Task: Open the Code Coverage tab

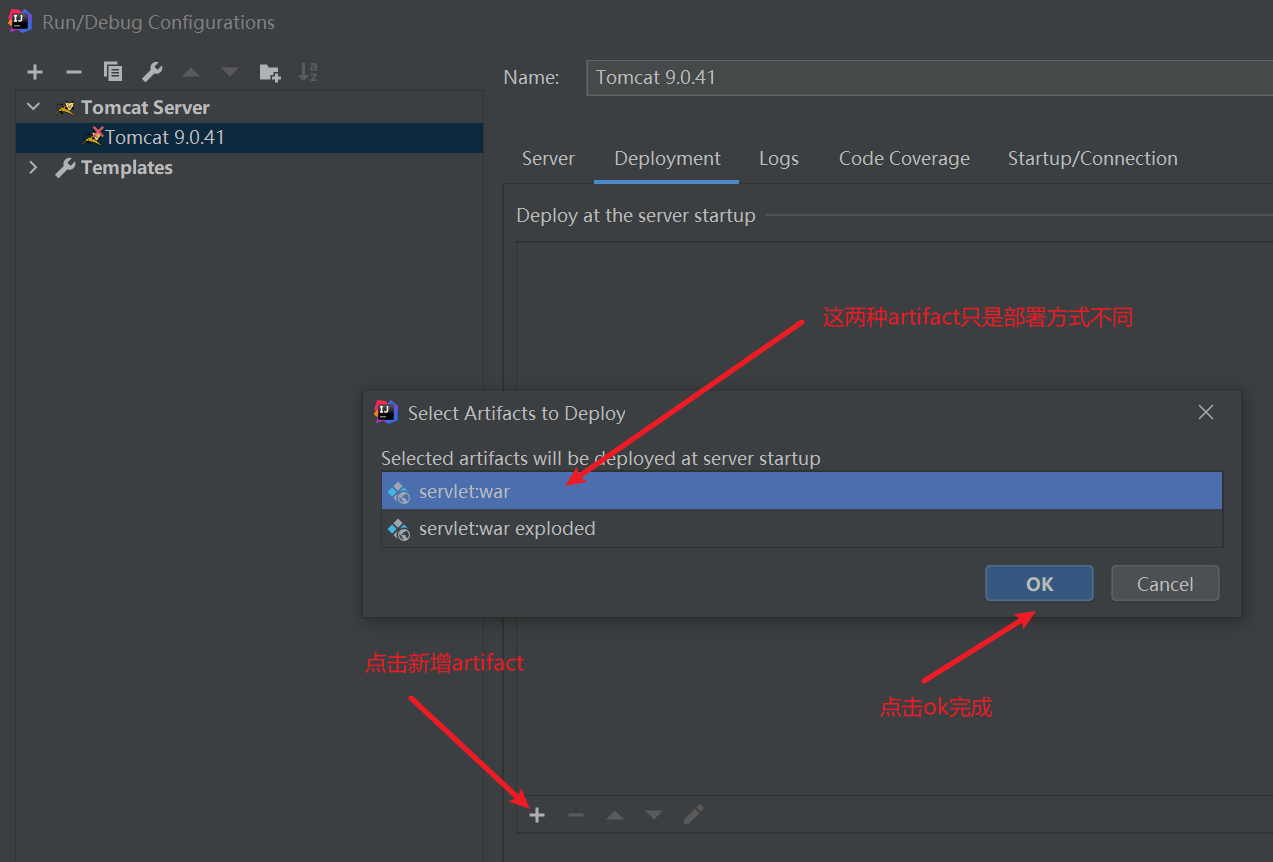Action: pyautogui.click(x=904, y=158)
